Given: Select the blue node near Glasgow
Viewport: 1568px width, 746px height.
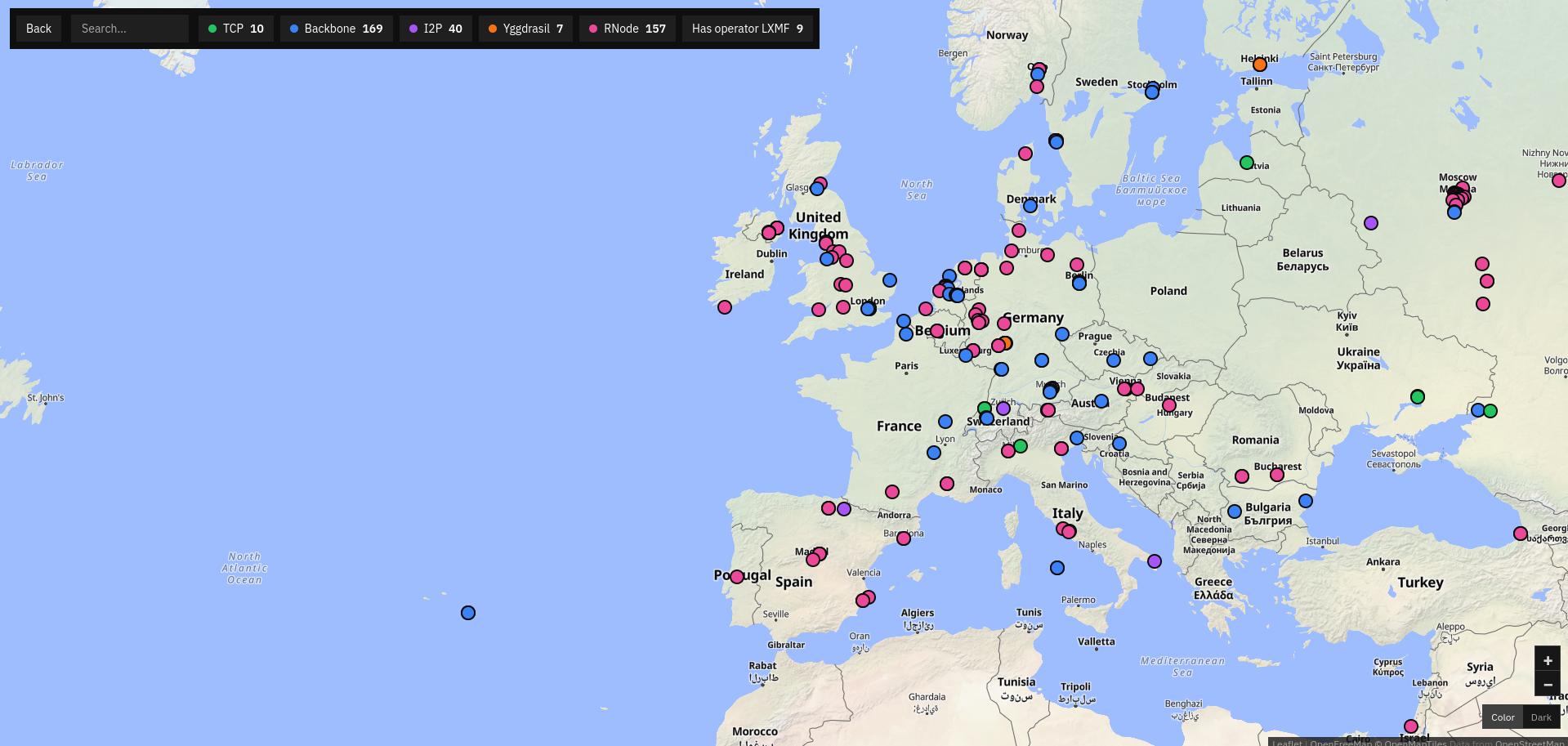Looking at the screenshot, I should pos(817,189).
